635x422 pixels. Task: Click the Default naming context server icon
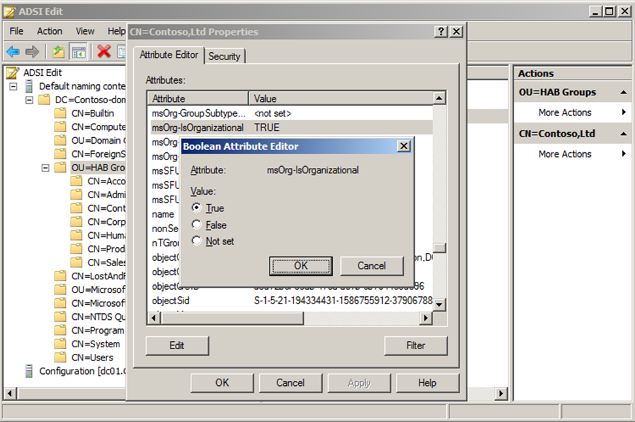pyautogui.click(x=29, y=86)
